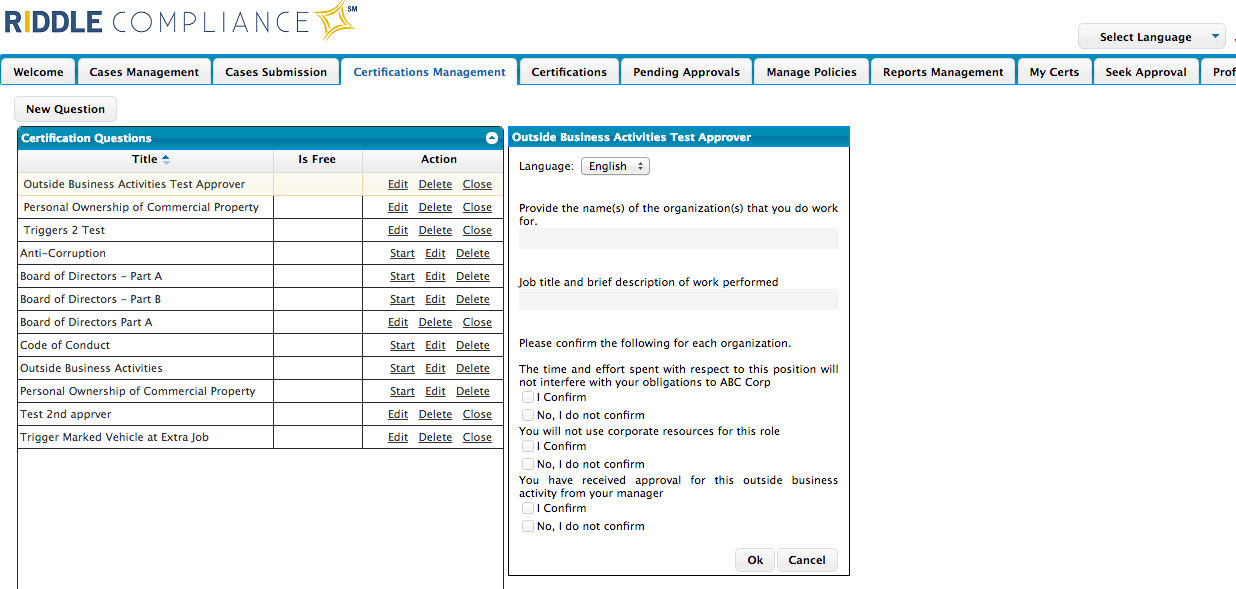Delete Outside Business Activities Test Approver
This screenshot has height=589, width=1236.
435,184
